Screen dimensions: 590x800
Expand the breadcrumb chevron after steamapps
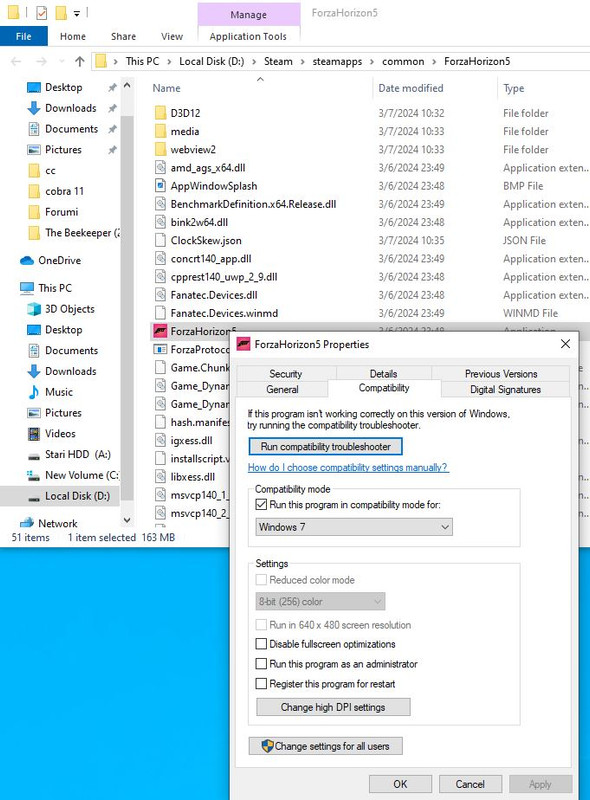pyautogui.click(x=372, y=62)
